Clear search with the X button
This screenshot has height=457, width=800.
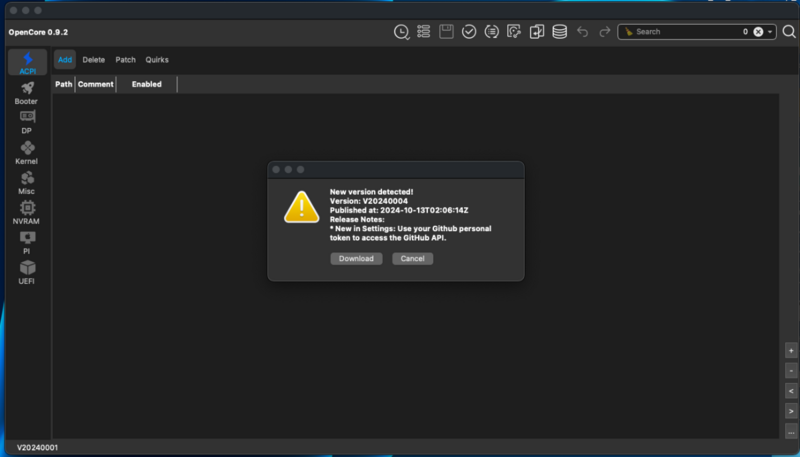click(x=758, y=32)
